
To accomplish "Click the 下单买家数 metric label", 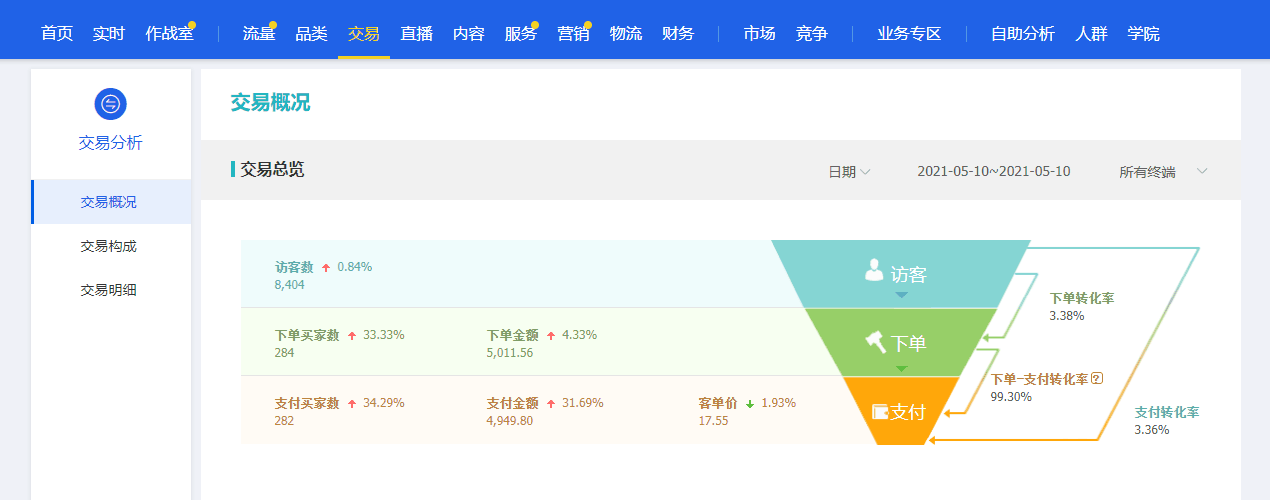I will (307, 336).
